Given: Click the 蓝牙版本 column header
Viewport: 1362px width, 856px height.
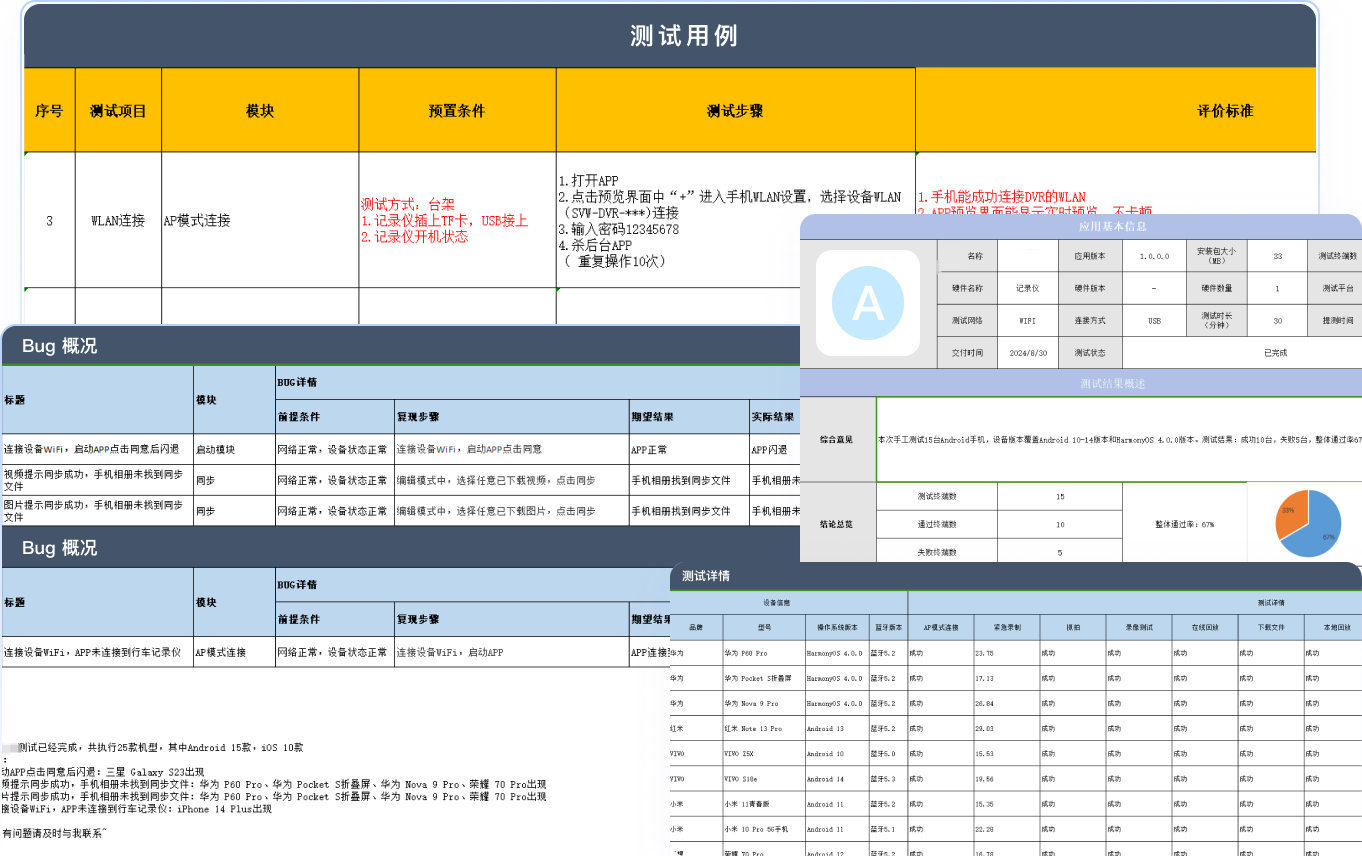Looking at the screenshot, I should coord(888,628).
